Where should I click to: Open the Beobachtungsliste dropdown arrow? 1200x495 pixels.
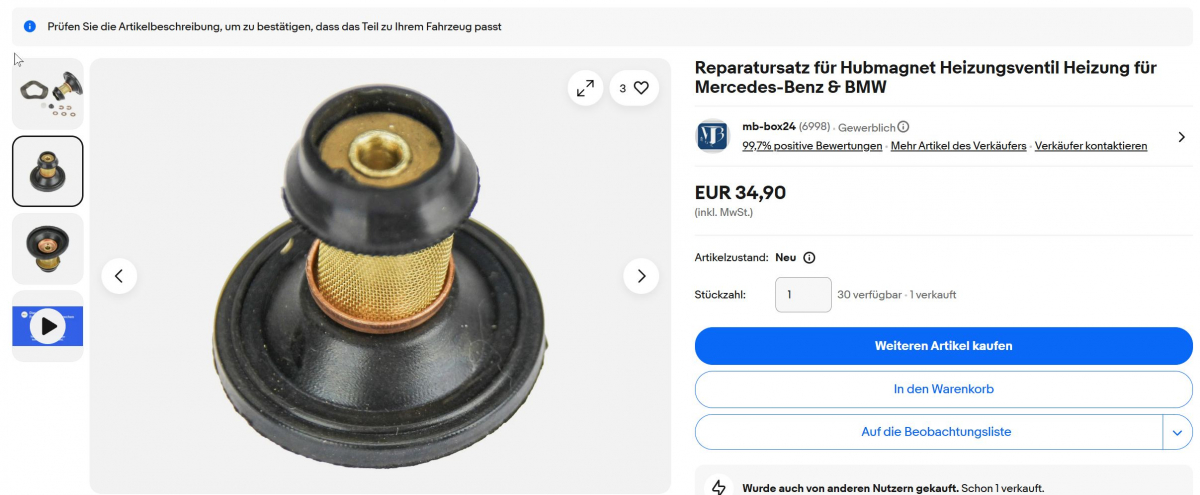[x=1177, y=432]
